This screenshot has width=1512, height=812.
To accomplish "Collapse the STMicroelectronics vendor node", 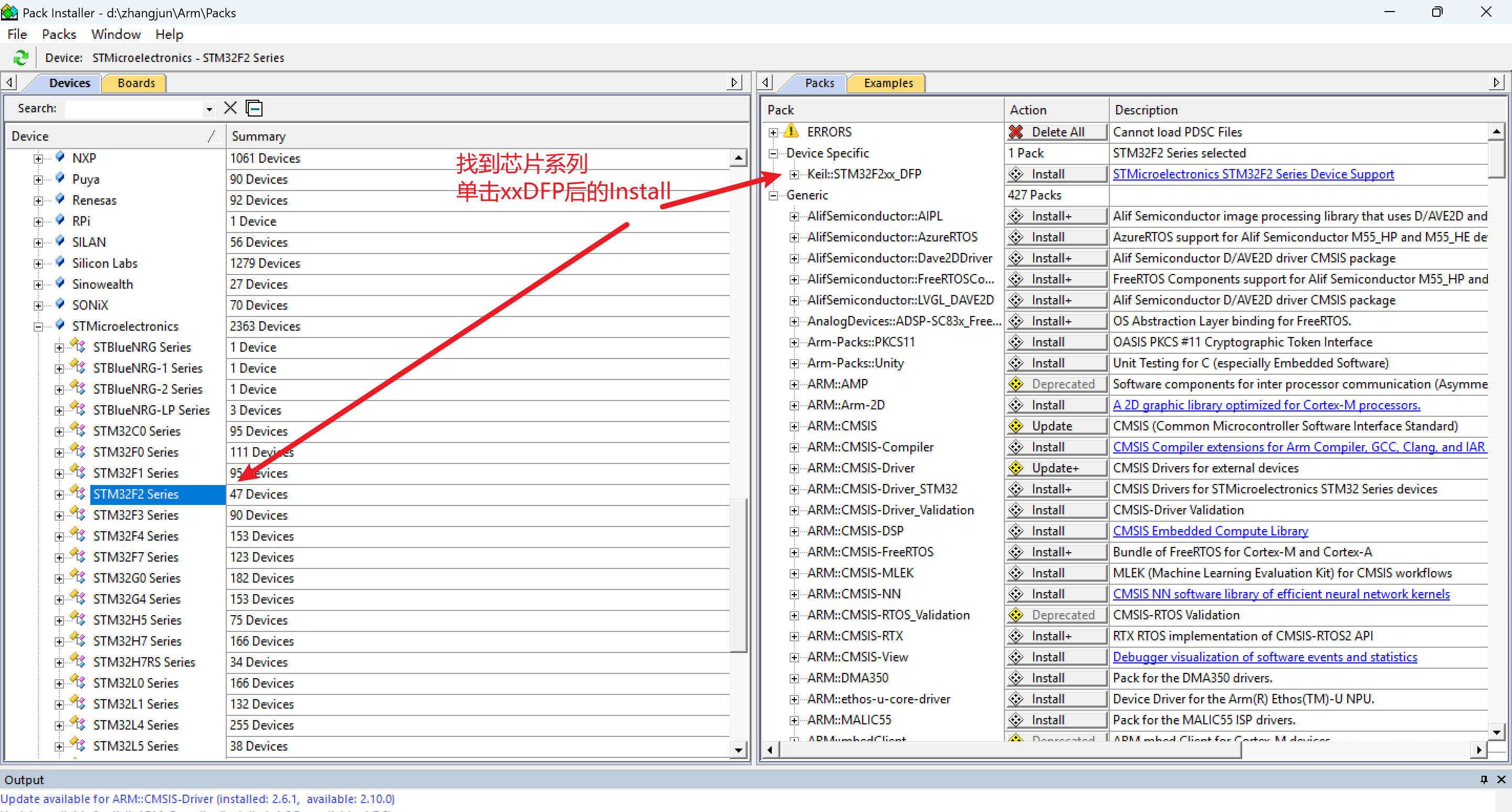I will (38, 326).
